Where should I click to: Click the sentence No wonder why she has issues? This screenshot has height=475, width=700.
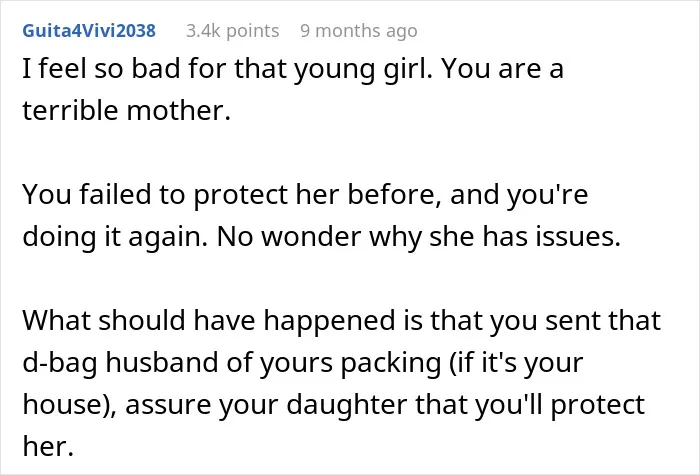point(419,236)
